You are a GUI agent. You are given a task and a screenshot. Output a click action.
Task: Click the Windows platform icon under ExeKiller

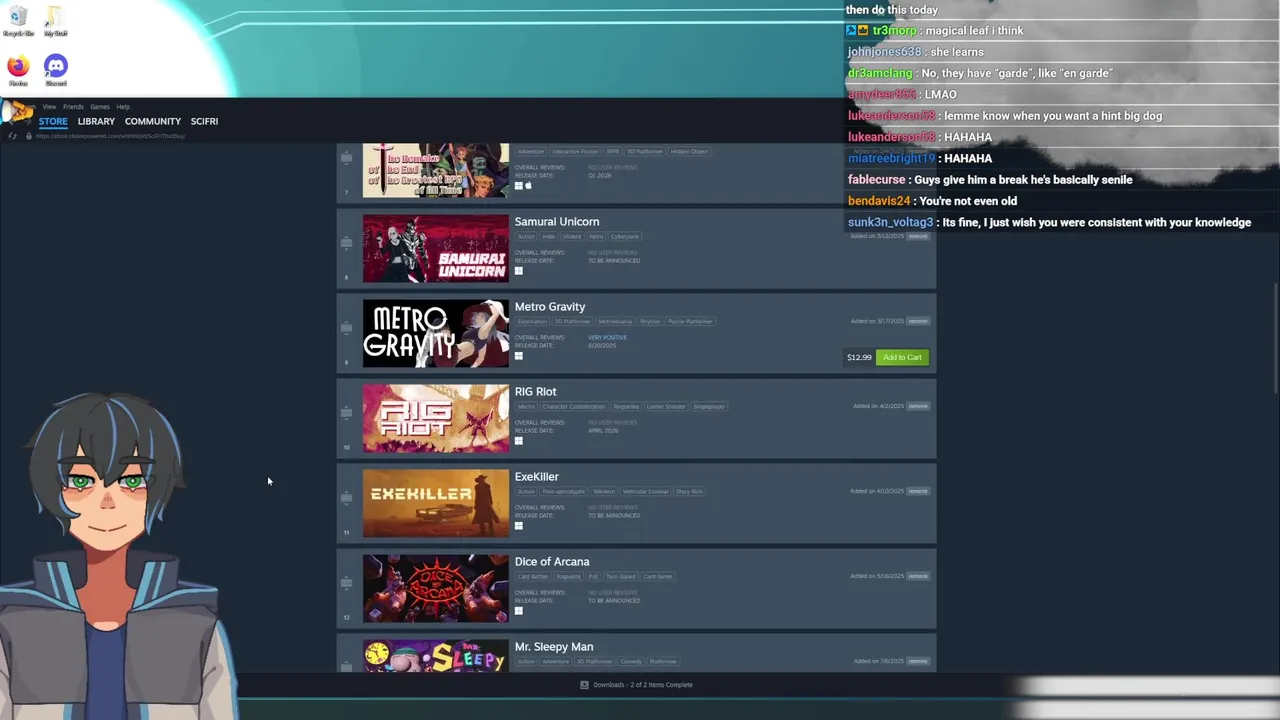point(519,526)
